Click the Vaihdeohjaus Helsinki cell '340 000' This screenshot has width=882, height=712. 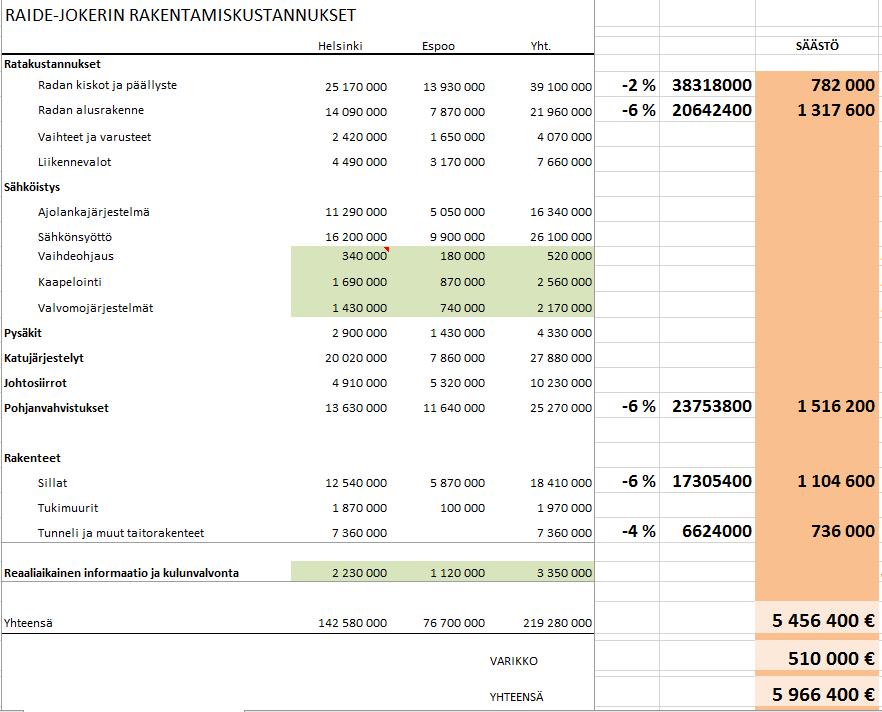(364, 256)
